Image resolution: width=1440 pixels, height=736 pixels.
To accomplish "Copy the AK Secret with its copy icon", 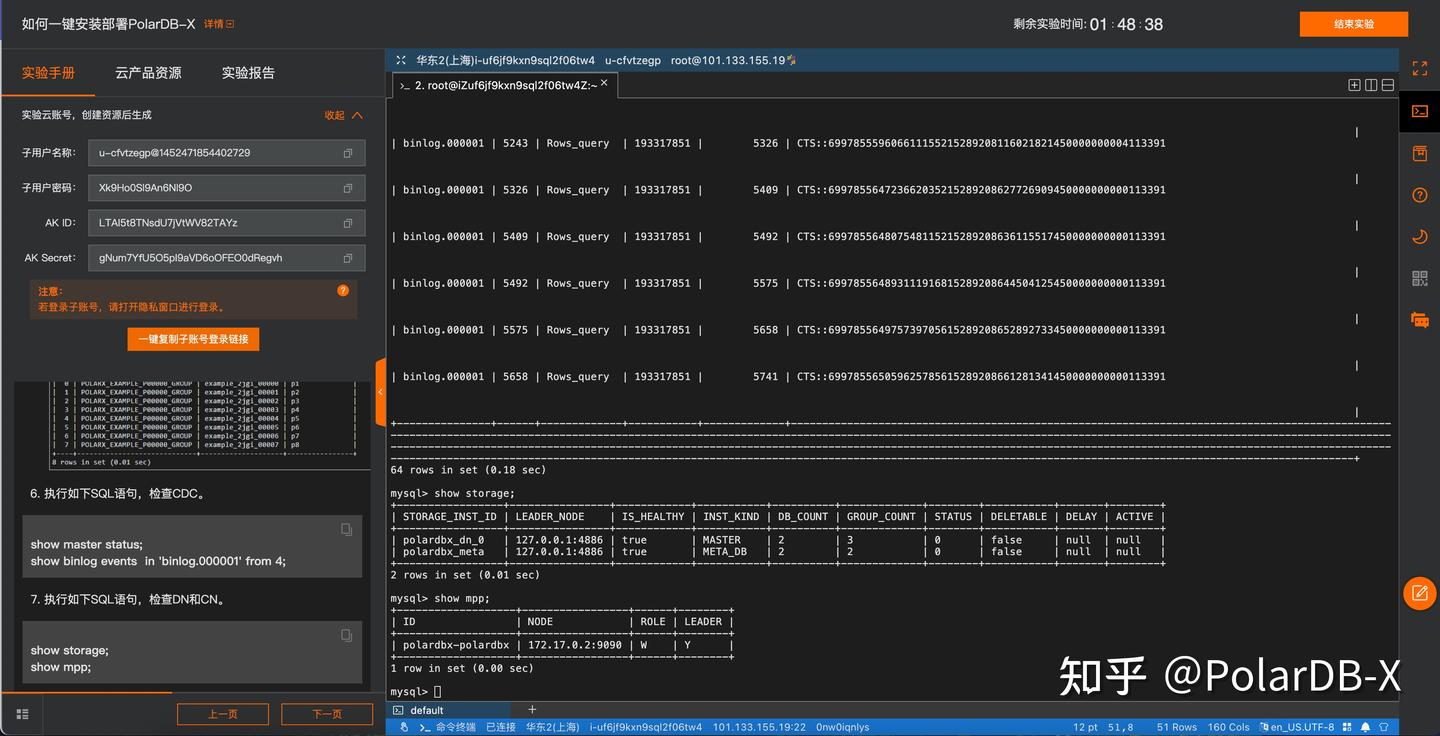I will tap(347, 257).
